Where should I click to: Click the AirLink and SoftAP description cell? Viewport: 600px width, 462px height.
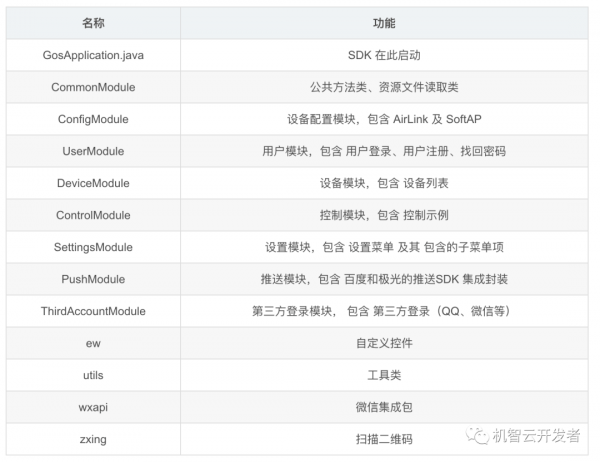click(x=382, y=119)
